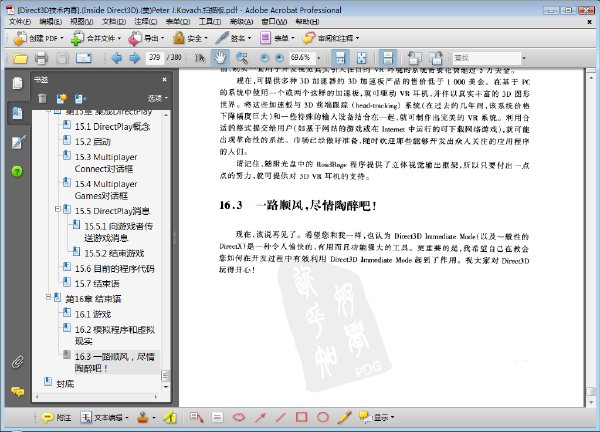
Task: Open the Show (显示) comments dropdown
Action: (x=376, y=417)
